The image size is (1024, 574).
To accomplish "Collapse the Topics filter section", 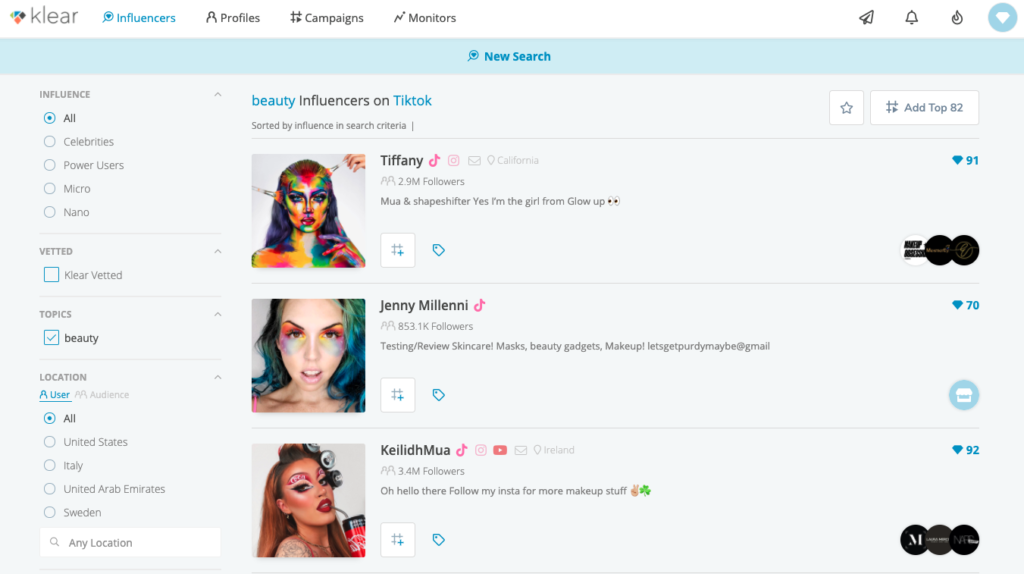I will [217, 315].
